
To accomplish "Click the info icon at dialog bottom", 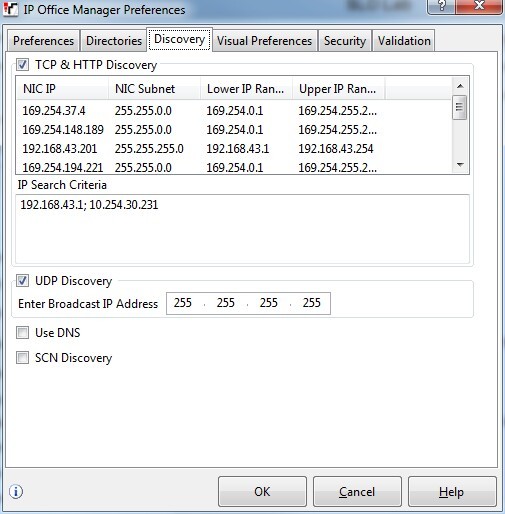I will tap(16, 491).
